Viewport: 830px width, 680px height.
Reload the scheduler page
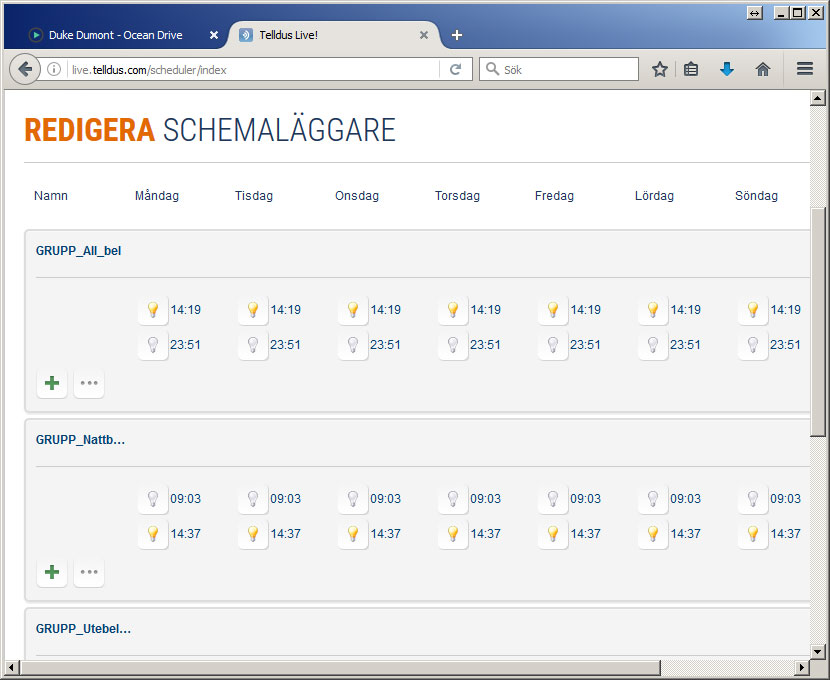[455, 69]
